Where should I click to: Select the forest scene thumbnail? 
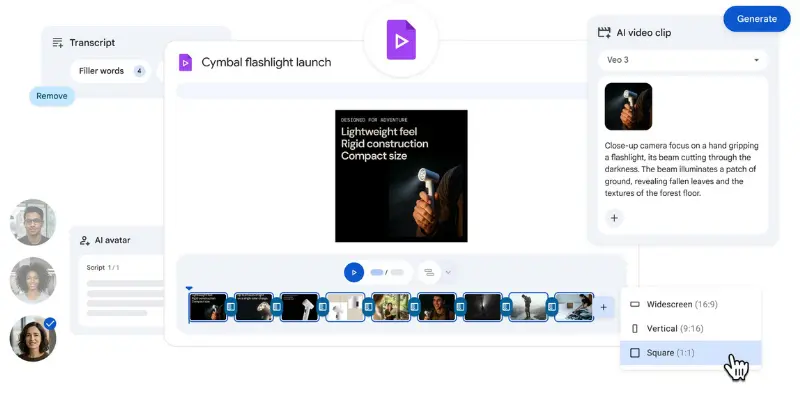391,307
